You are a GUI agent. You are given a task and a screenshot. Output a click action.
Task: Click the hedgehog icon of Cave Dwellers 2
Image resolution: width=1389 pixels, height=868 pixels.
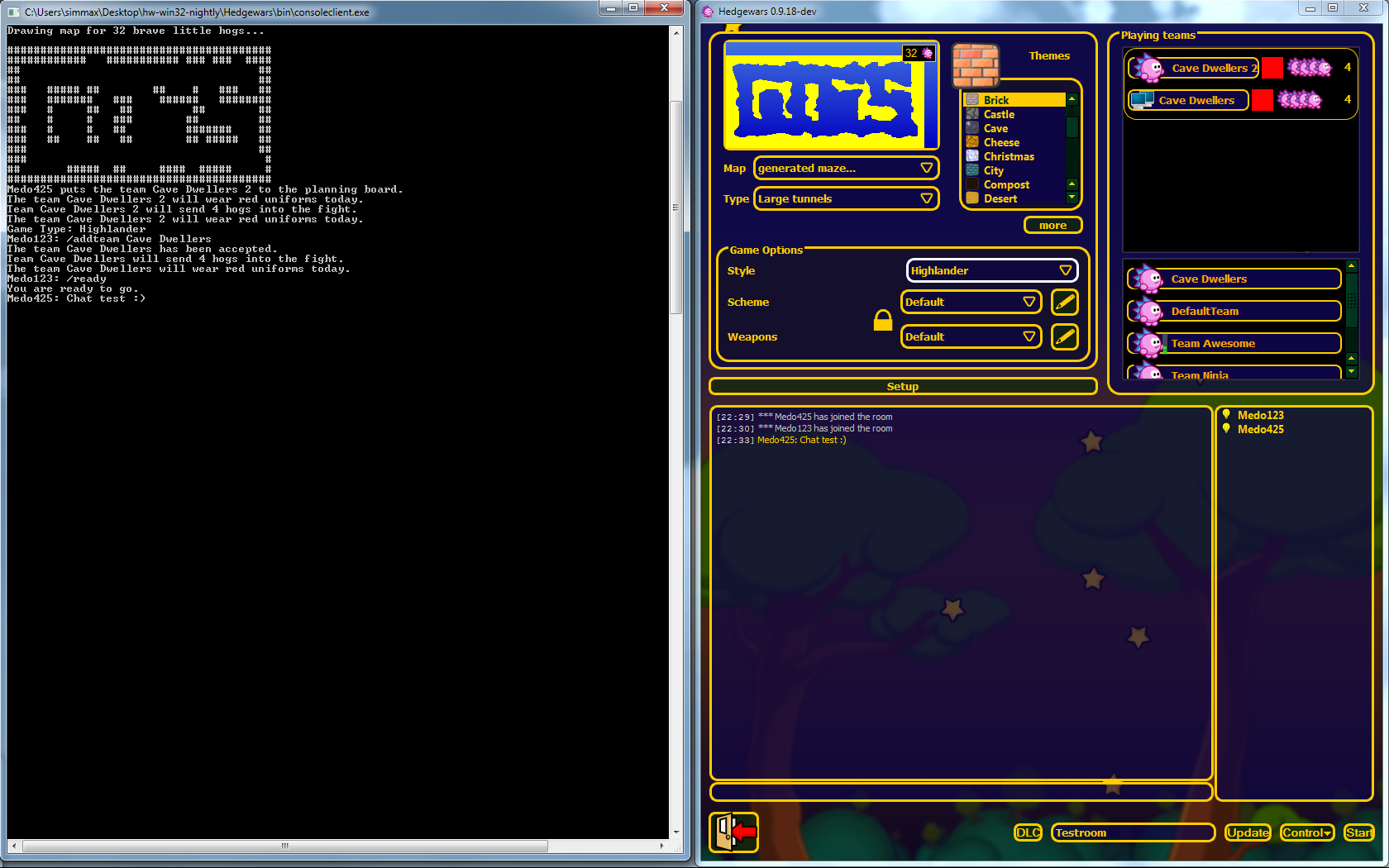1148,68
